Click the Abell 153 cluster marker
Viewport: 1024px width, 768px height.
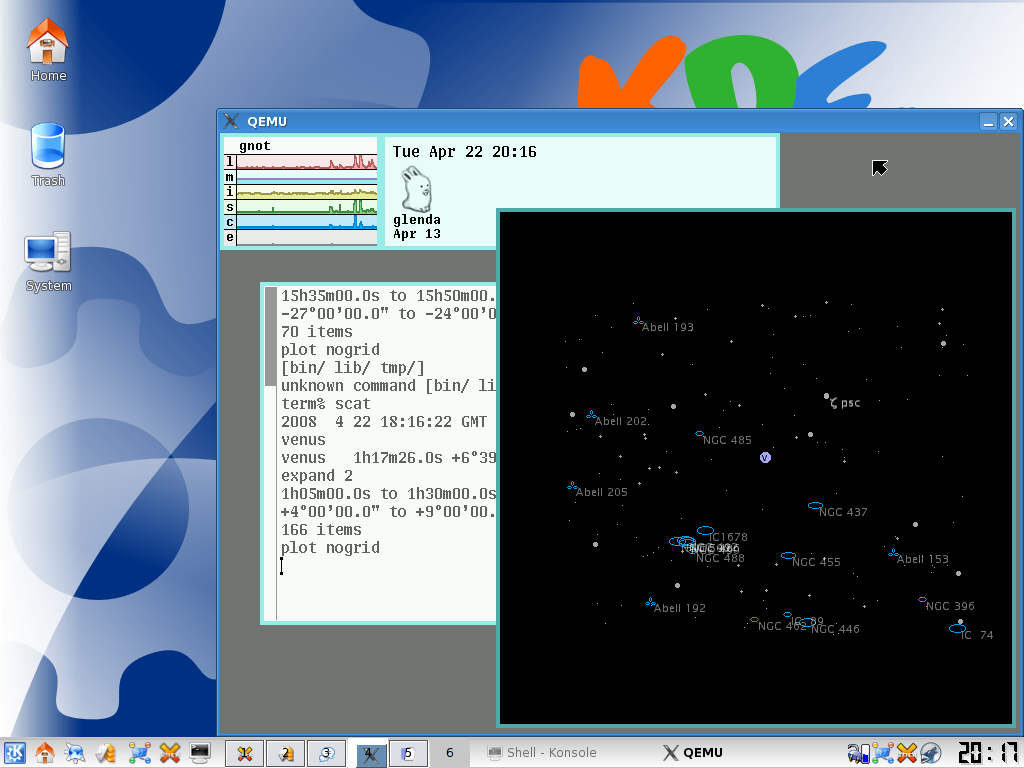pyautogui.click(x=893, y=553)
